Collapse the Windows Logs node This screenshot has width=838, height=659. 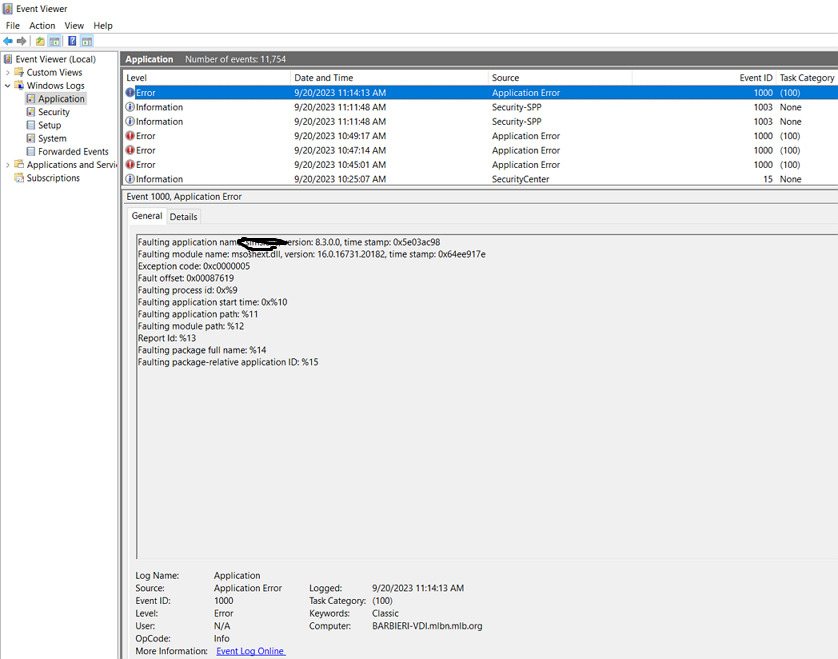pos(8,86)
